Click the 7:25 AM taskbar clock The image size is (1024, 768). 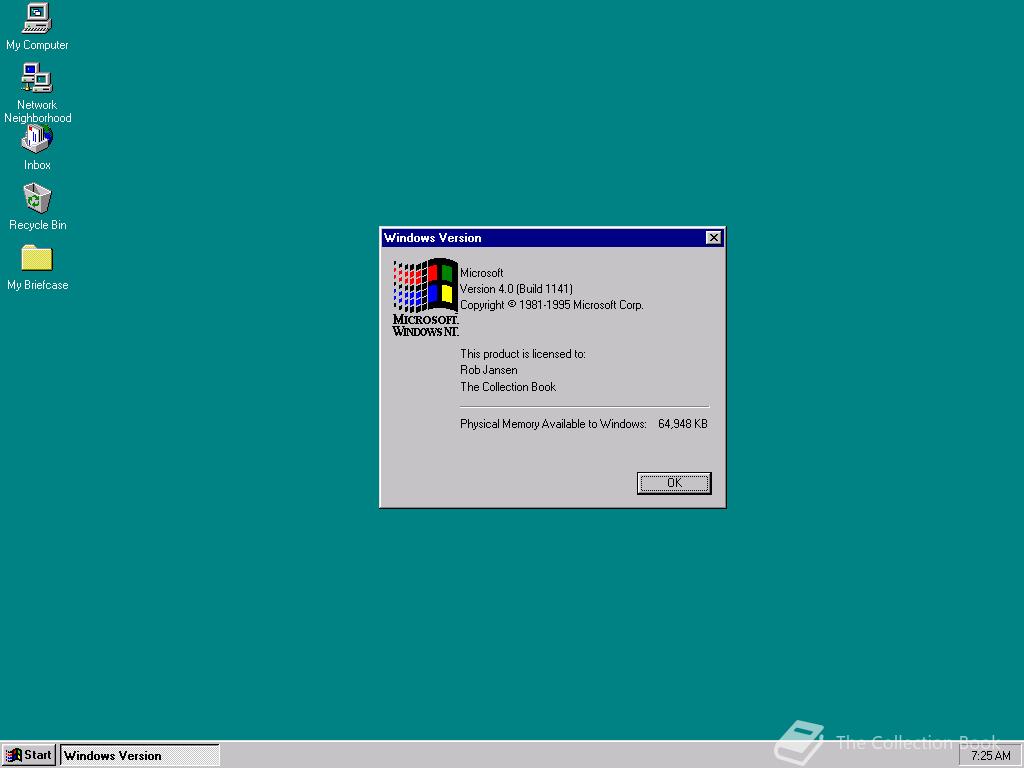click(x=990, y=756)
